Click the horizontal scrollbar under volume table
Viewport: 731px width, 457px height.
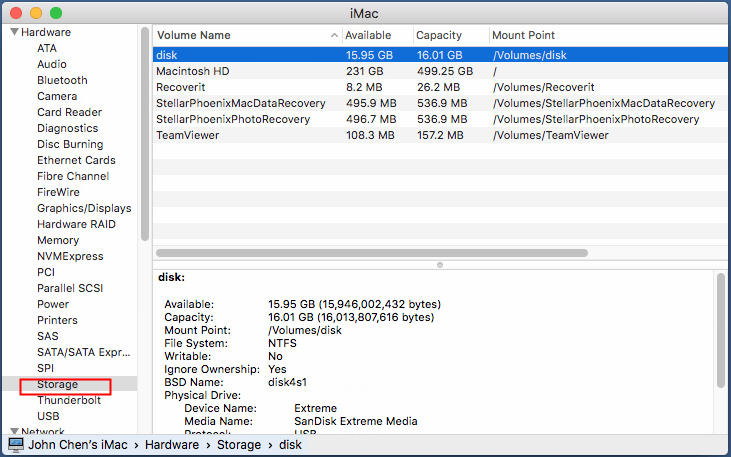(x=372, y=253)
